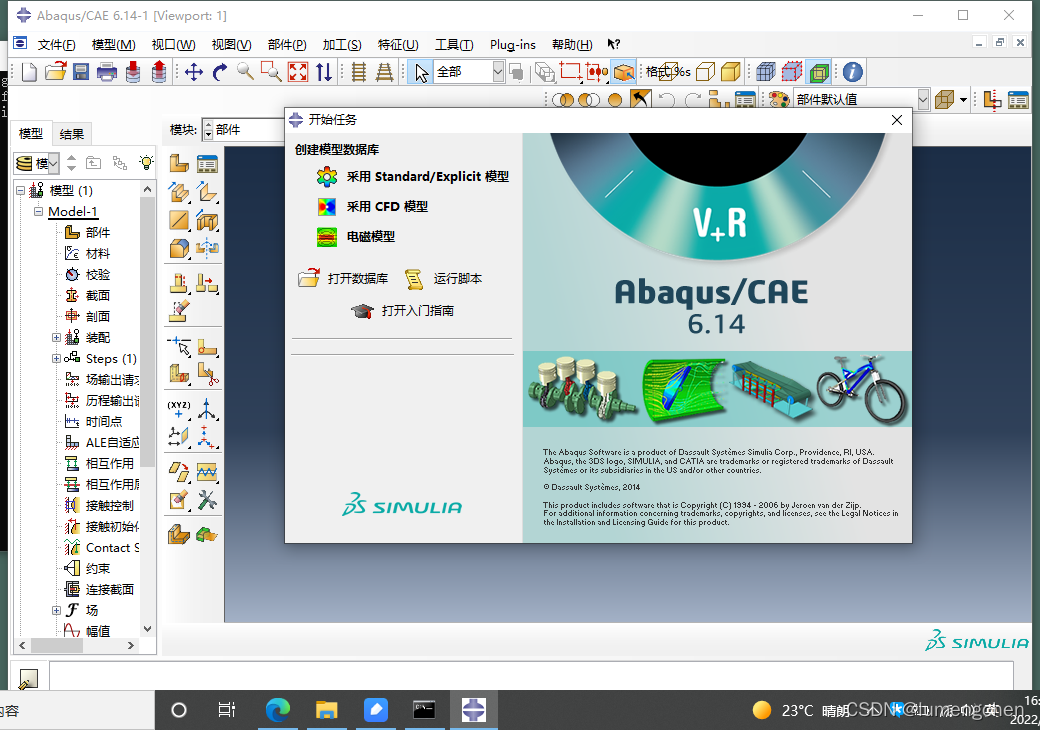Open Microsoft Edge from the taskbar
The width and height of the screenshot is (1040, 730).
(x=277, y=710)
